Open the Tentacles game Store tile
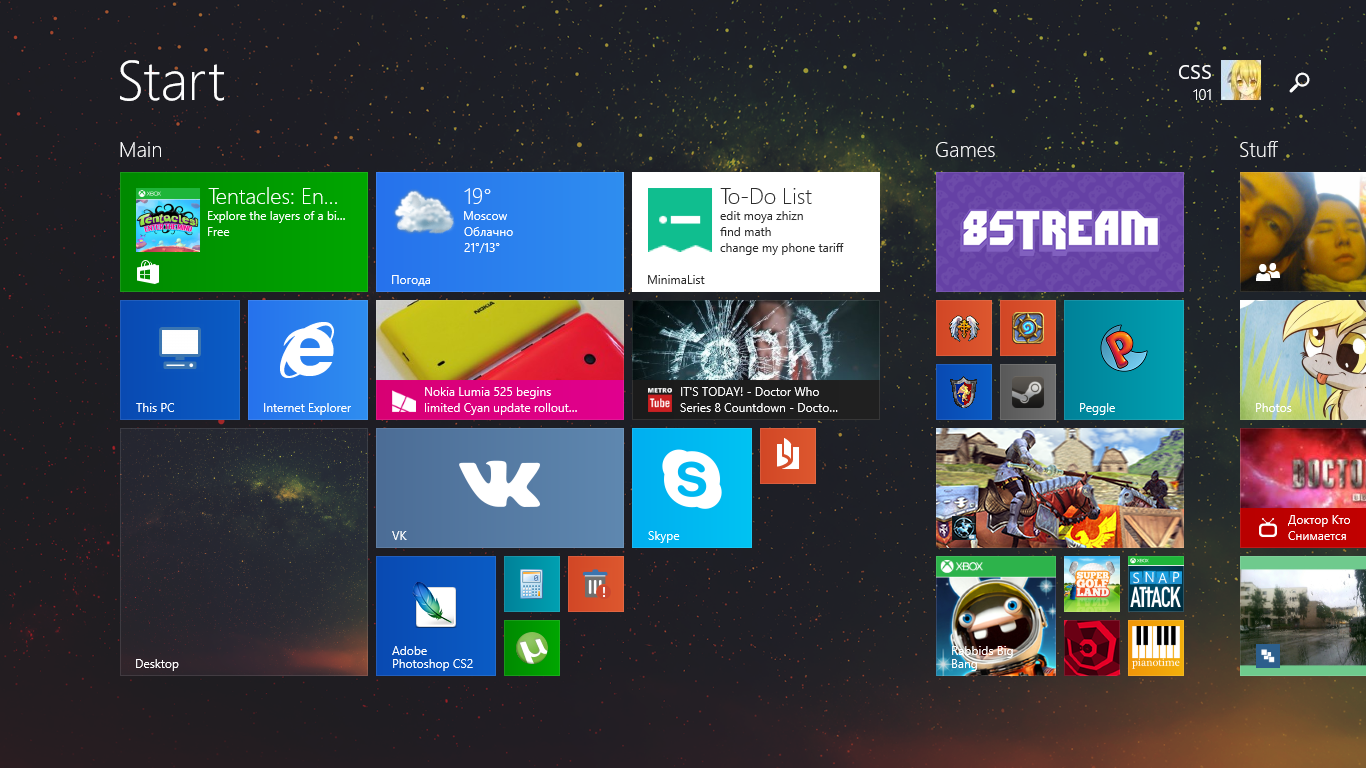This screenshot has height=768, width=1366. click(244, 232)
